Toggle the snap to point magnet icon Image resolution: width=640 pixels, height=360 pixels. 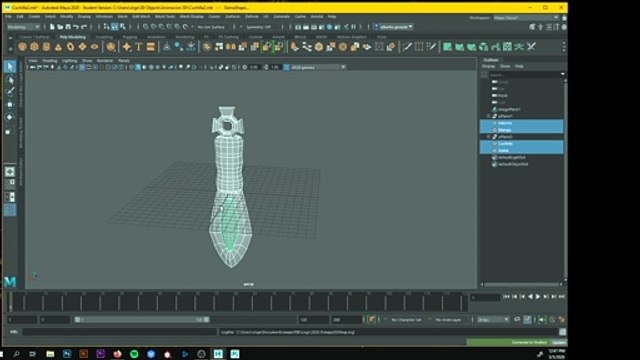[x=161, y=27]
